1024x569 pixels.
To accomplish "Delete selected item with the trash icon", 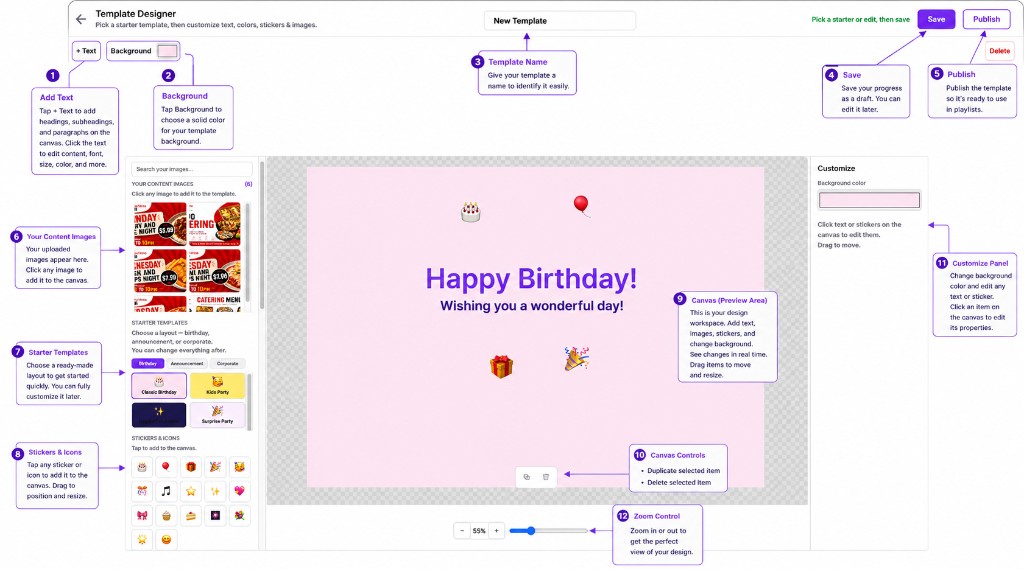I will (x=546, y=477).
